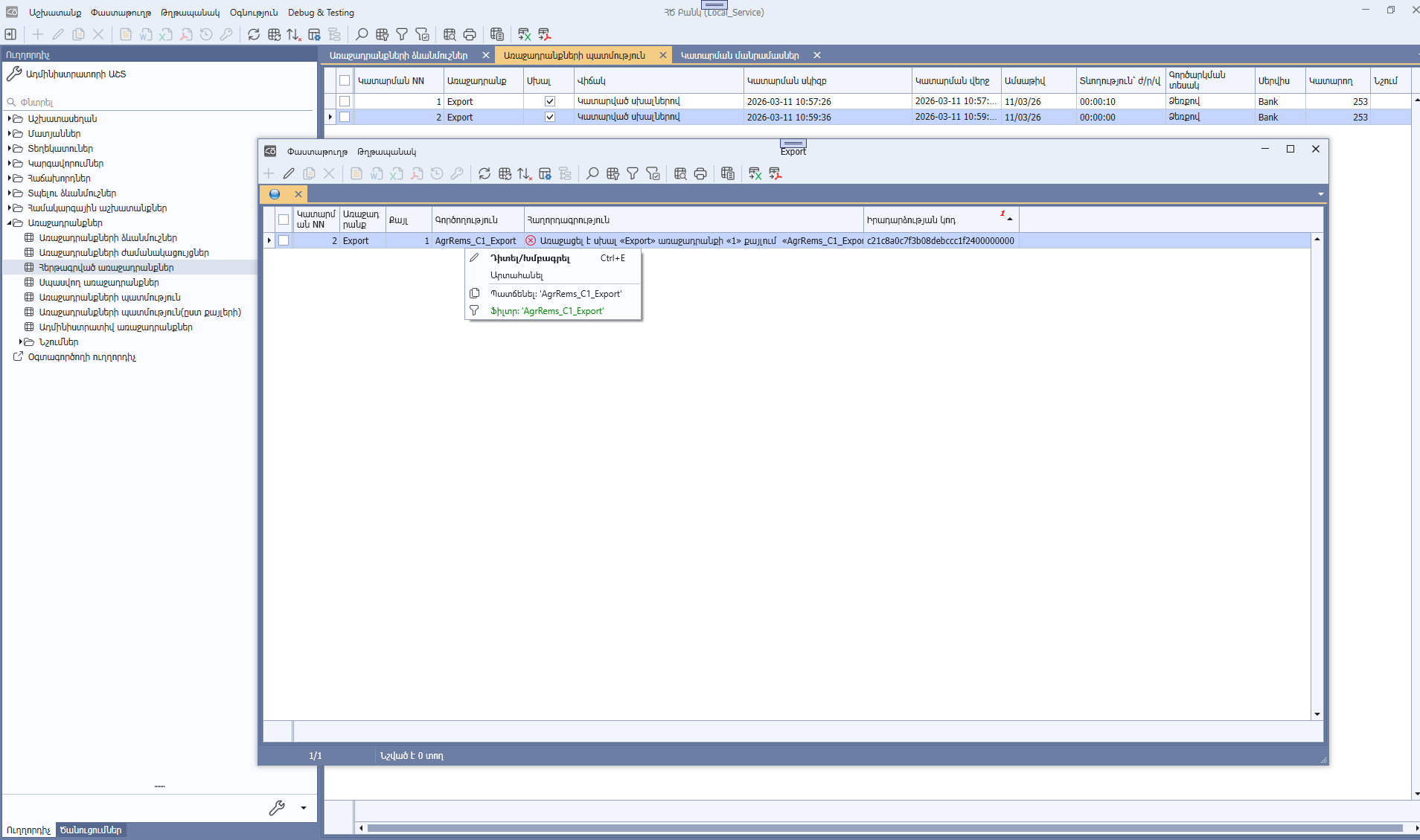Switch to the Կատարման մանրամասներ tab
This screenshot has width=1420, height=840.
(x=740, y=54)
